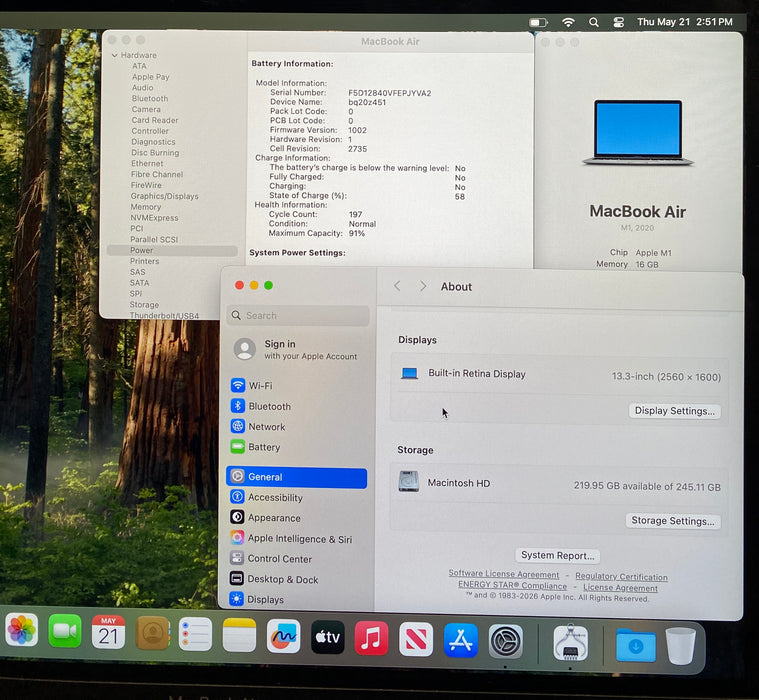759x700 pixels.
Task: Select Card Reader in System Information sidebar
Action: (x=154, y=120)
